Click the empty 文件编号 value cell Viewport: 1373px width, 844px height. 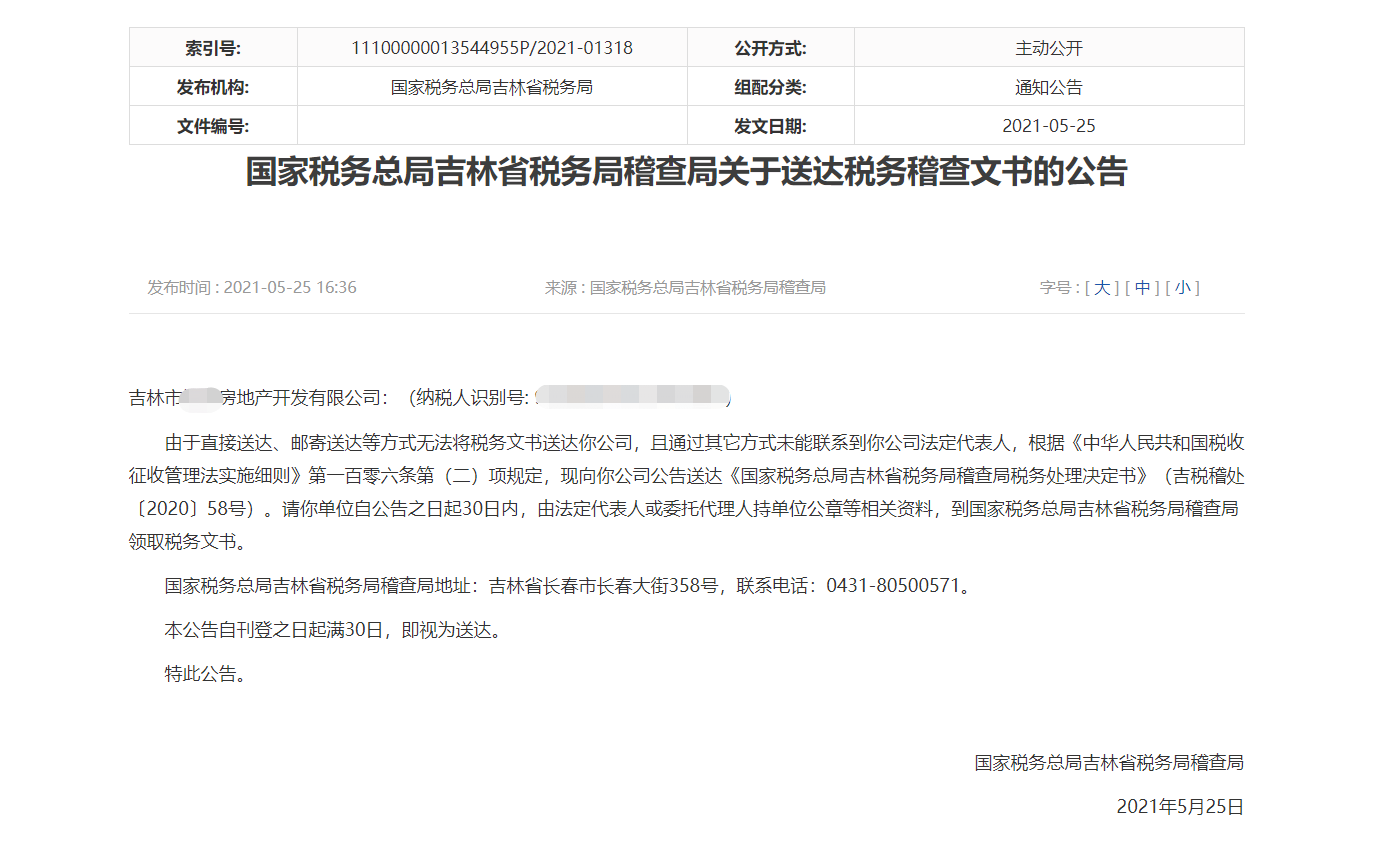492,126
